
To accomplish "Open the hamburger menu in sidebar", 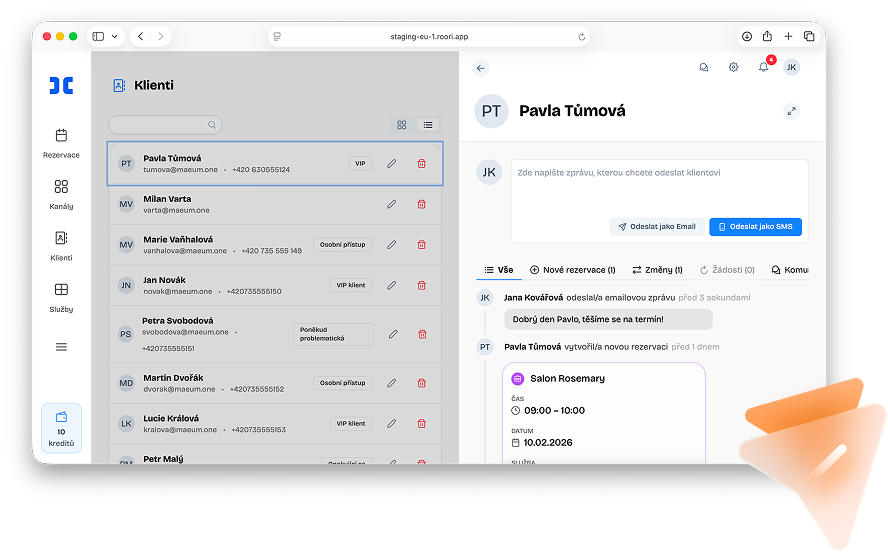I will point(61,347).
